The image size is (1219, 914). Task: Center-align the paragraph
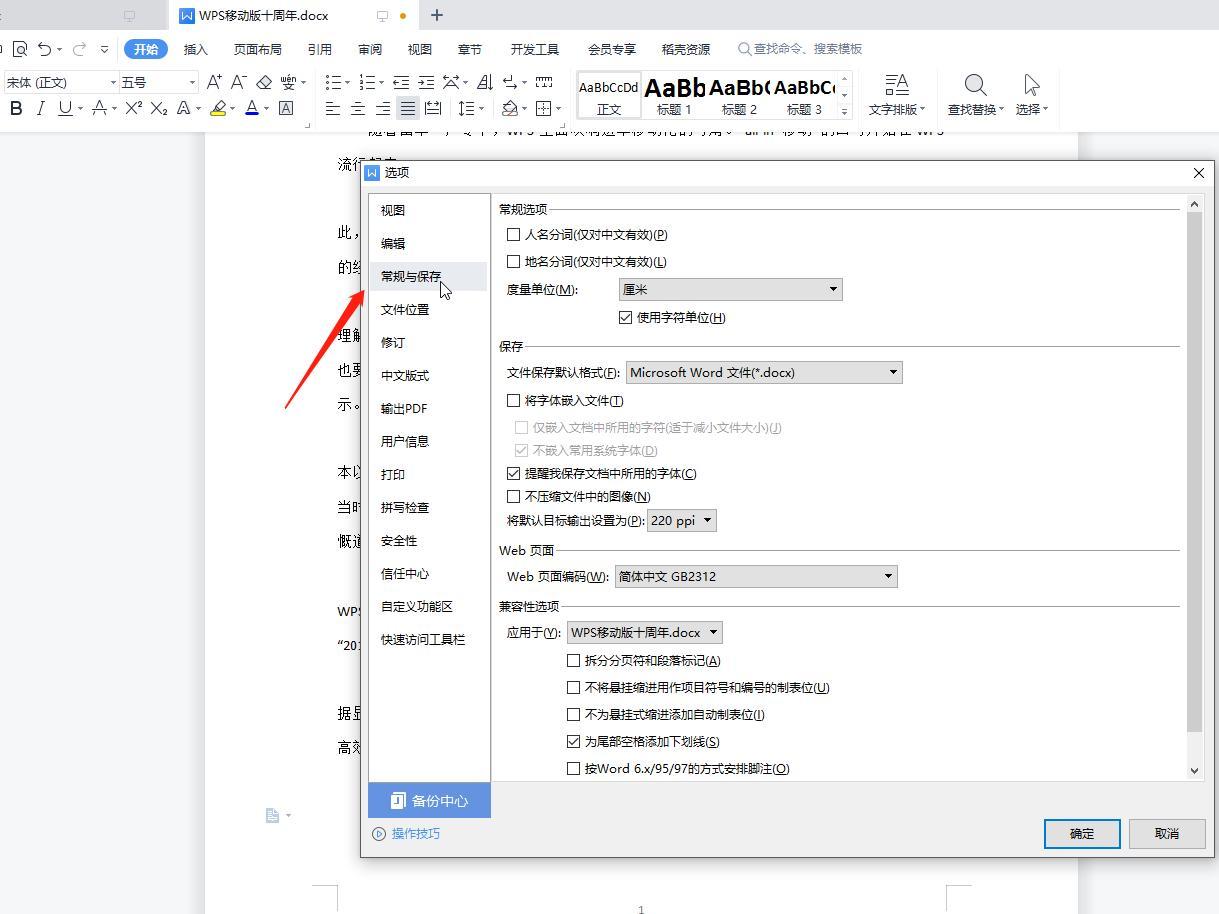pyautogui.click(x=358, y=108)
